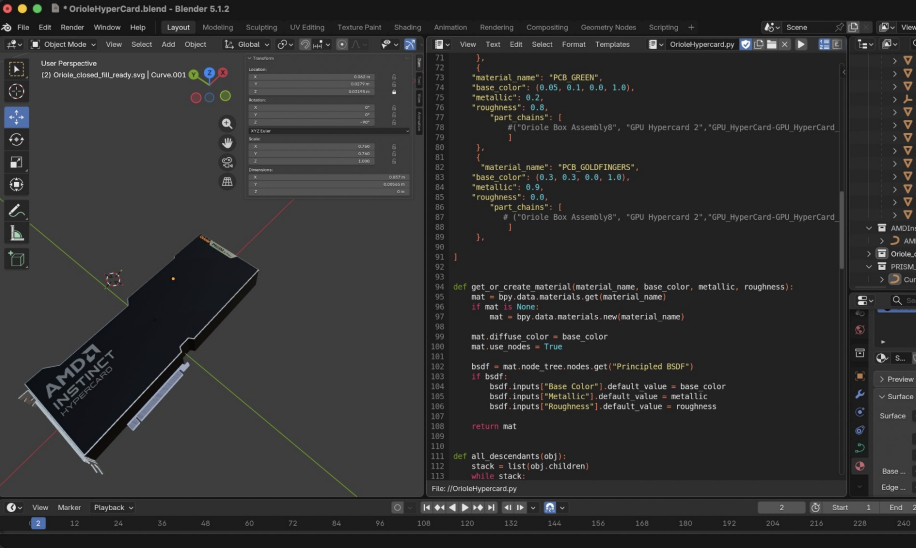Viewport: 916px width, 548px height.
Task: Select the Add Cube tool
Action: point(16,259)
